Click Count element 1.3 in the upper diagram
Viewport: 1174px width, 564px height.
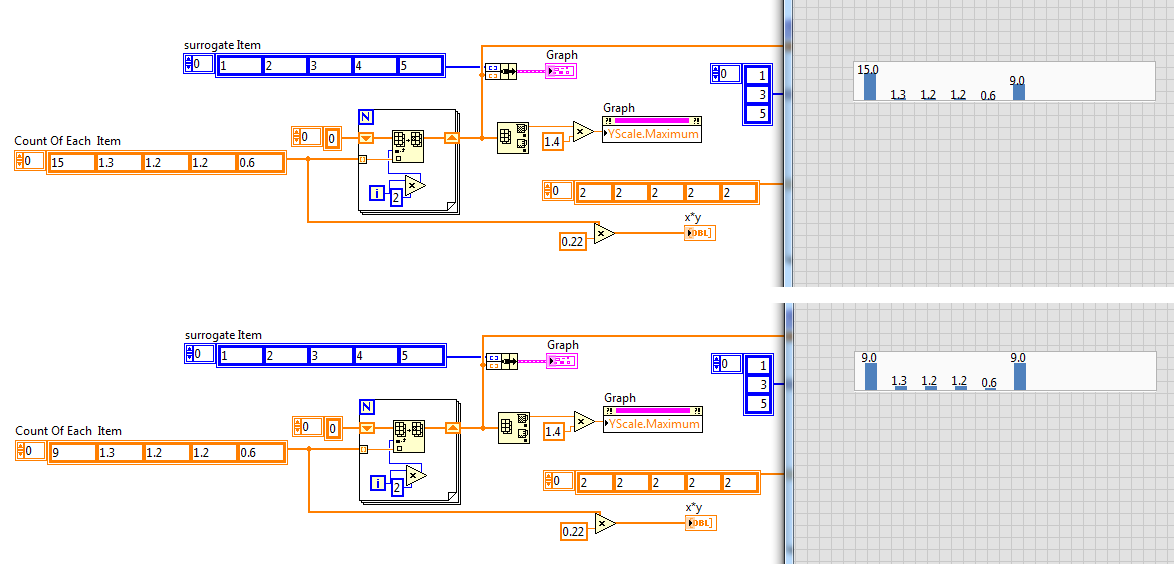point(119,163)
